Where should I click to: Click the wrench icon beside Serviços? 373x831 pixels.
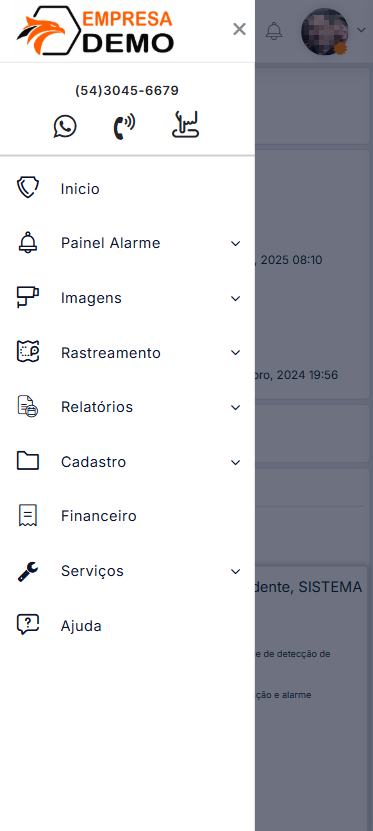pyautogui.click(x=28, y=571)
